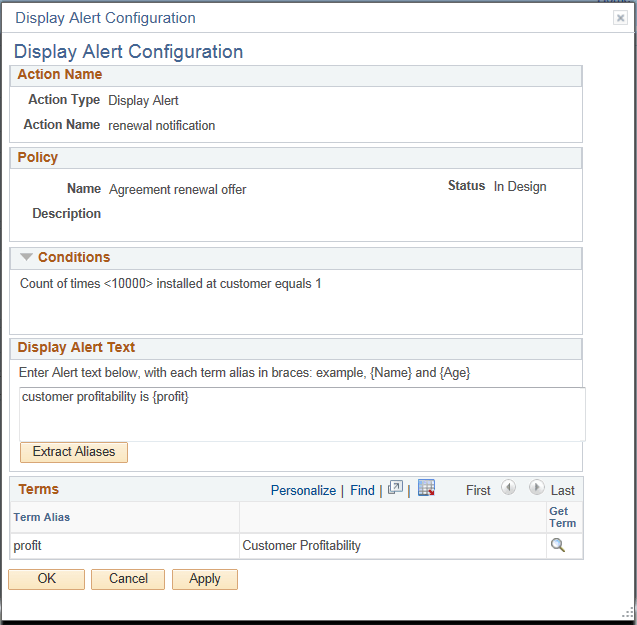Screen dimensions: 637x625
Task: Click the Display Alert Text section header
Action: 296,348
